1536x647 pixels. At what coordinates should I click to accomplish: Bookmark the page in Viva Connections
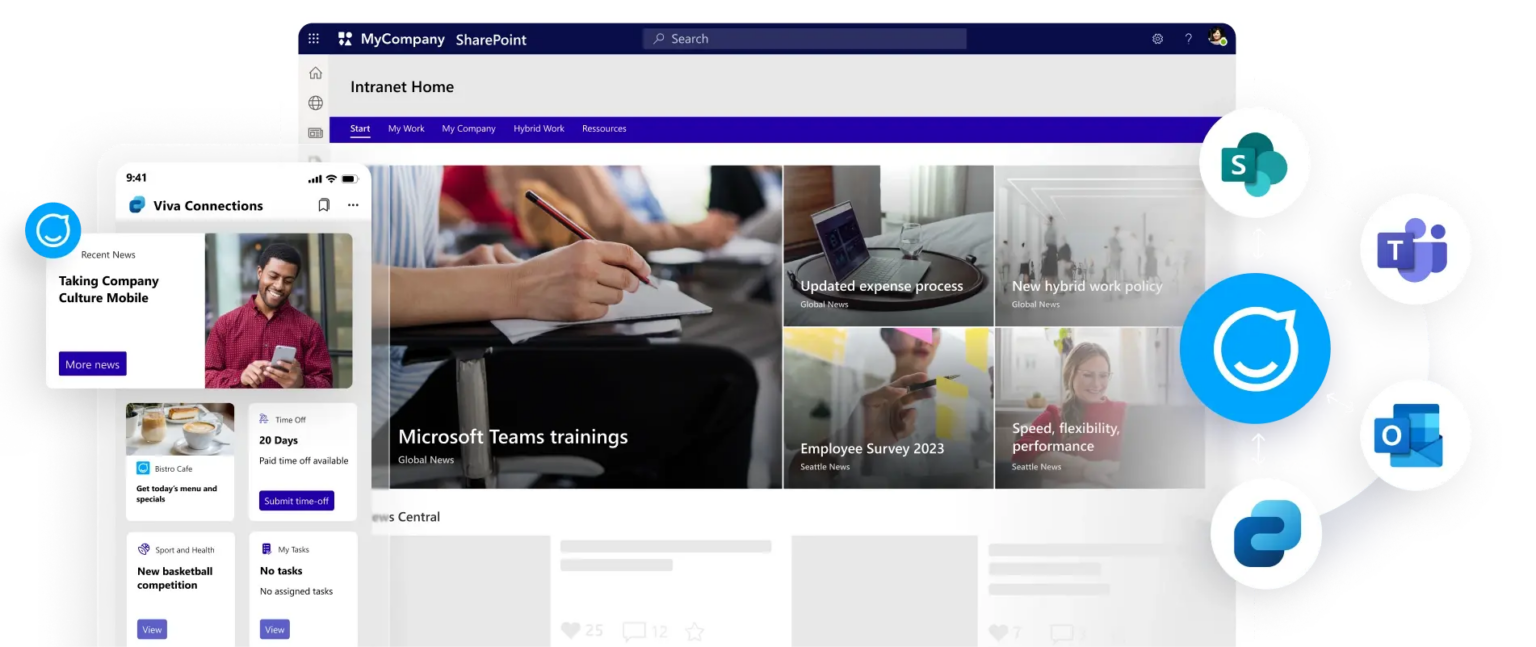323,205
